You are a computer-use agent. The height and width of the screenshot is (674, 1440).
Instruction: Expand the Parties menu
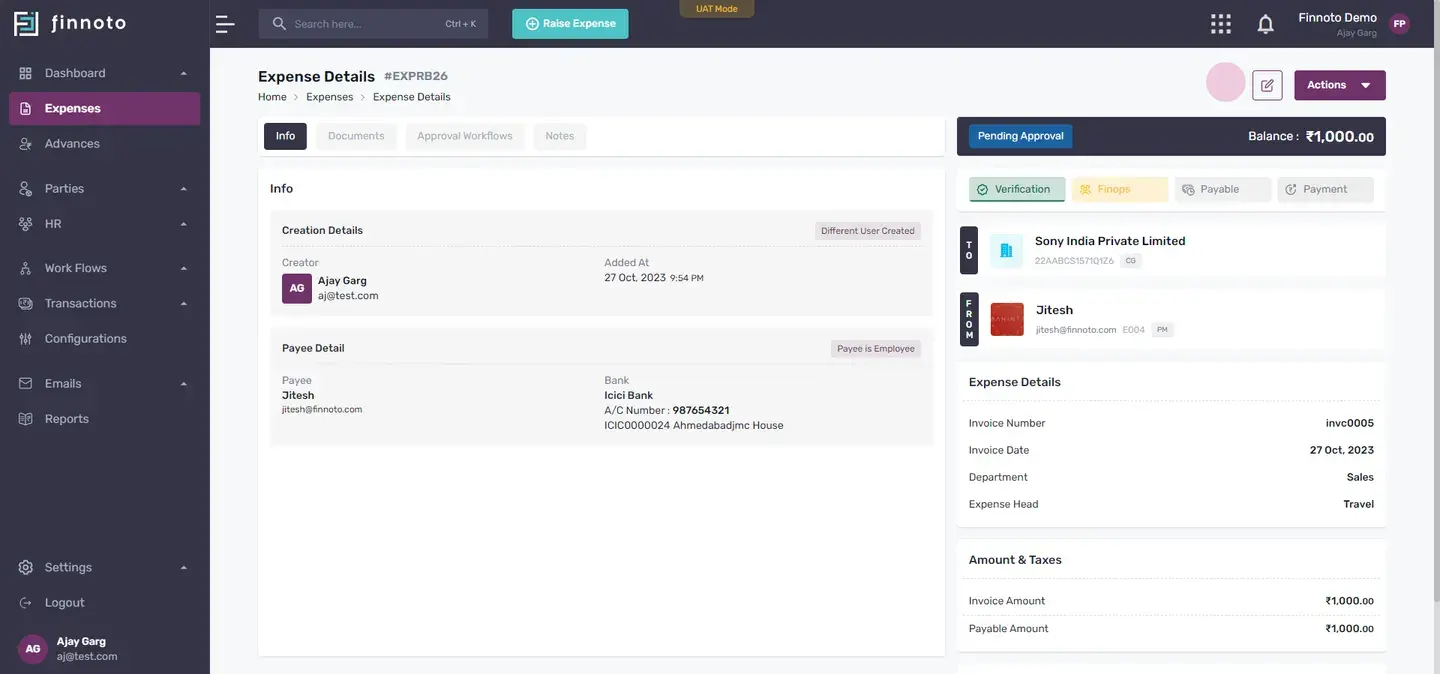[104, 189]
